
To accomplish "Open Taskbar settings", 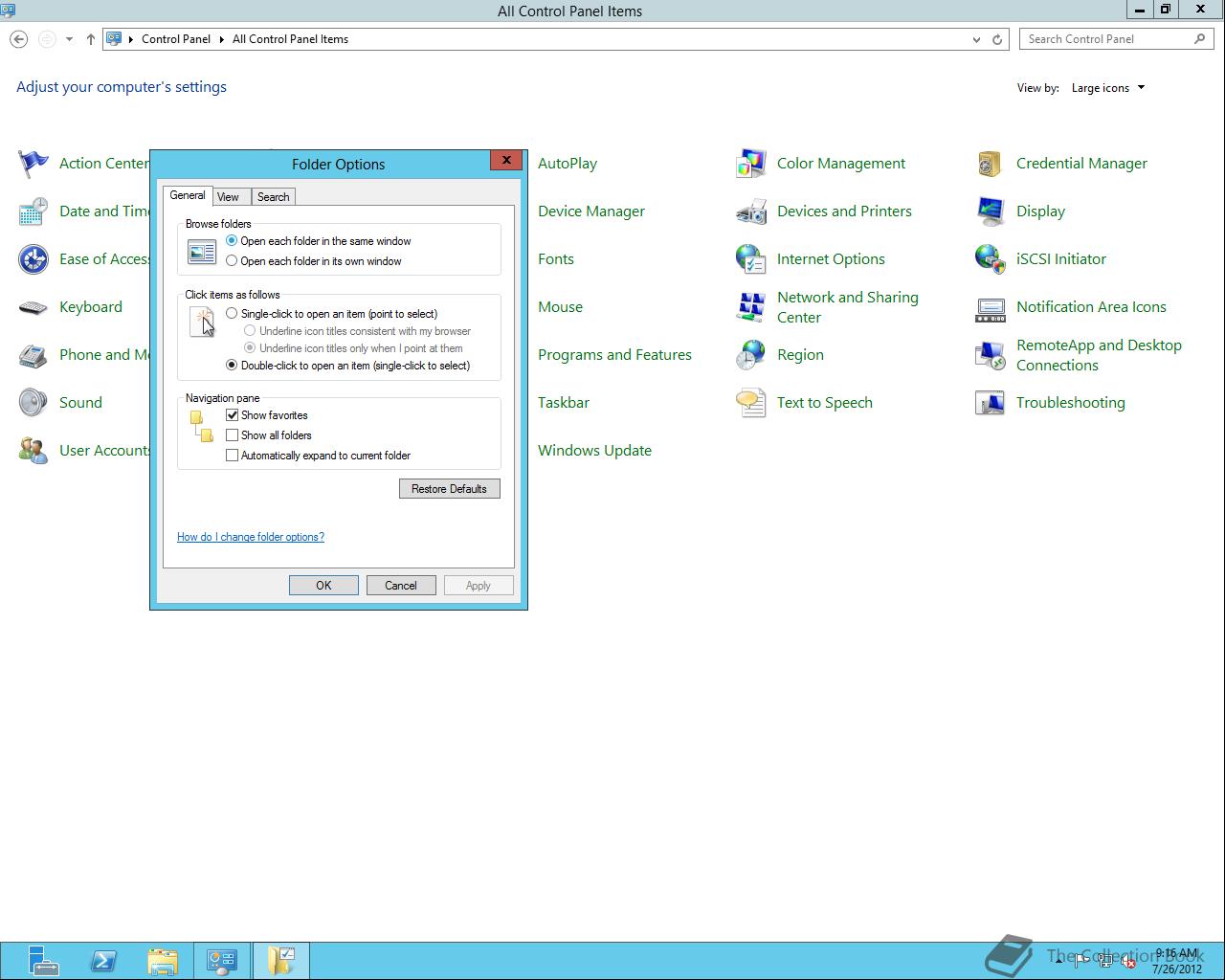I will [564, 403].
